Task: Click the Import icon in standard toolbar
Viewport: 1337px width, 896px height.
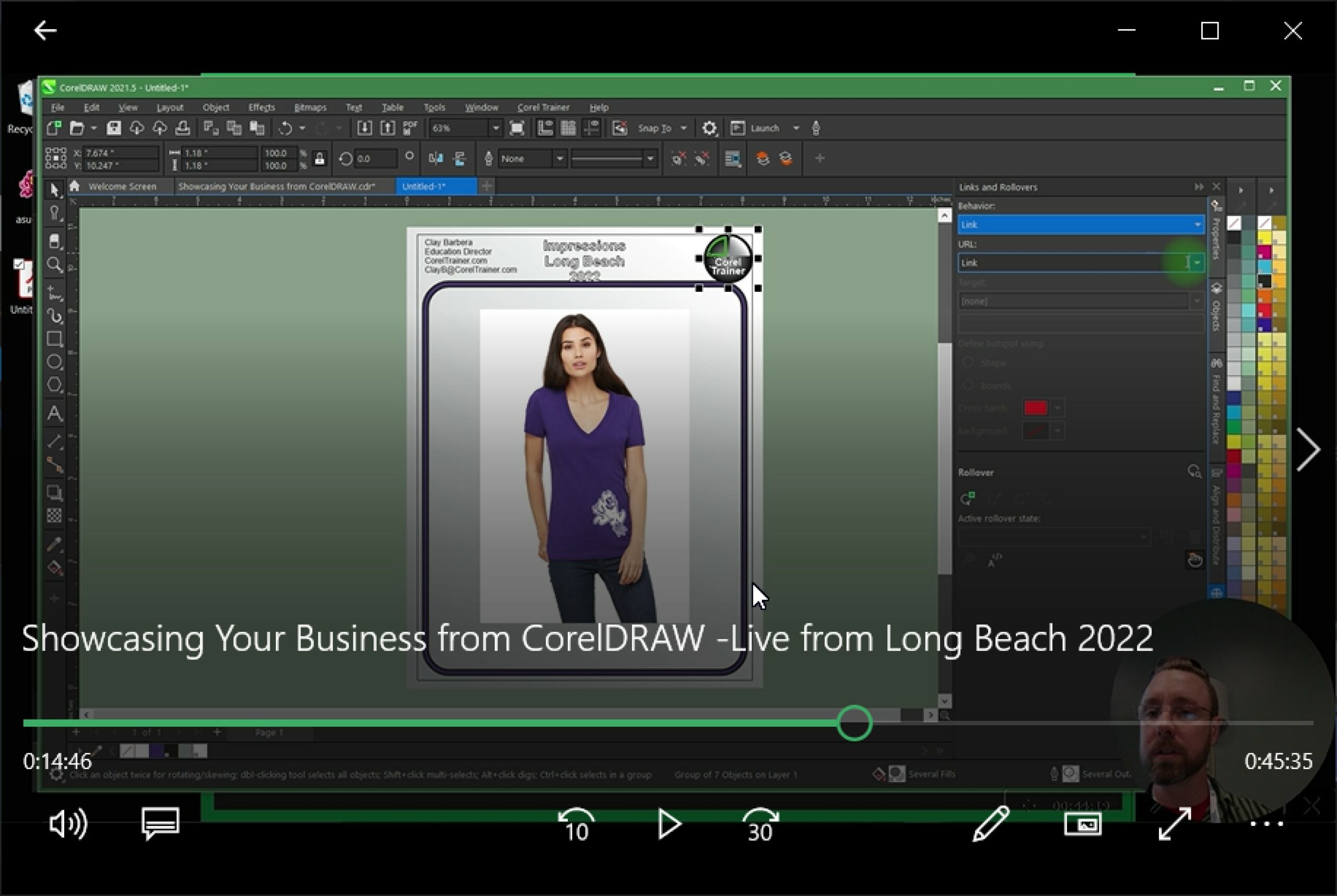Action: coord(364,128)
